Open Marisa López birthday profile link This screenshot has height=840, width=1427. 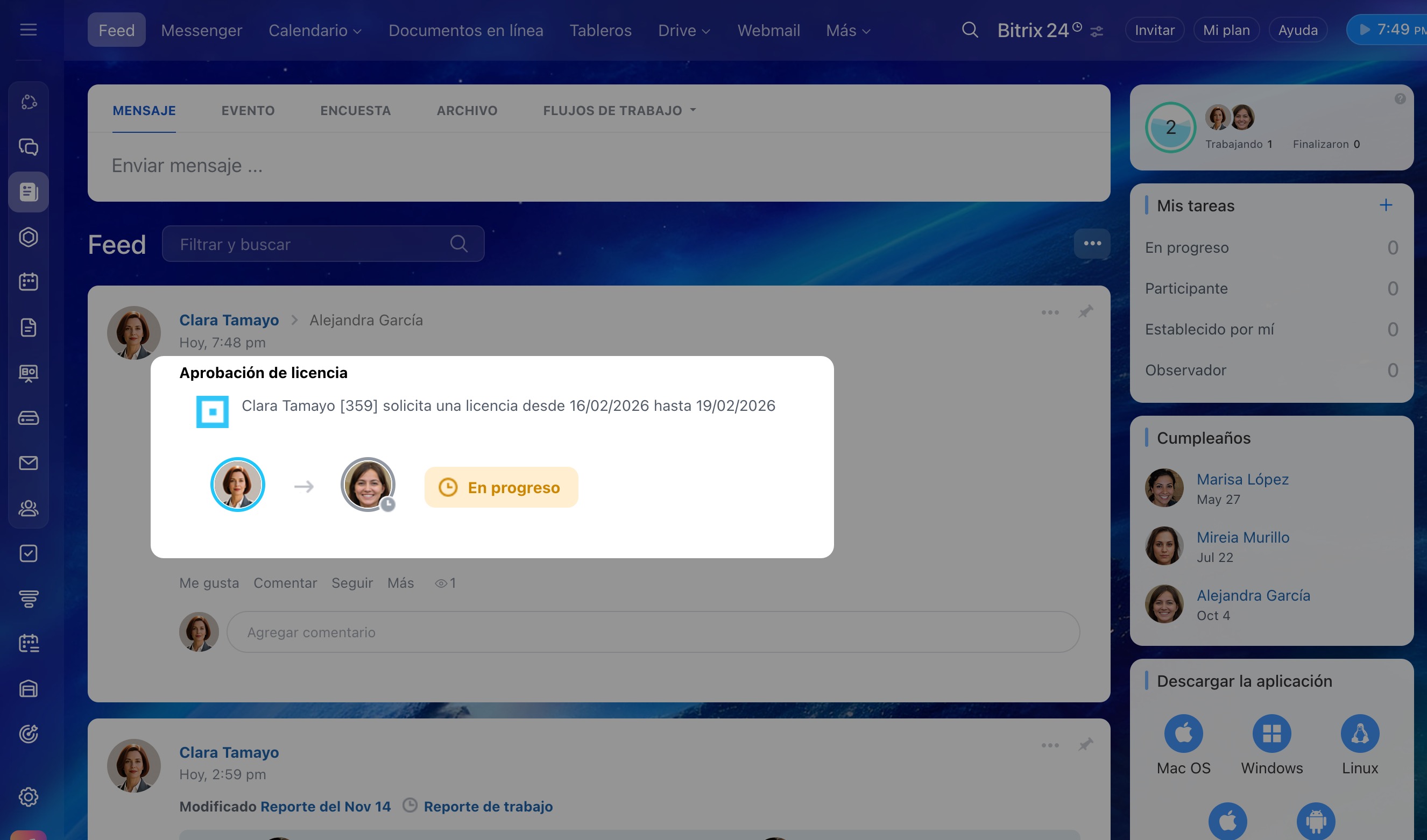pos(1242,480)
